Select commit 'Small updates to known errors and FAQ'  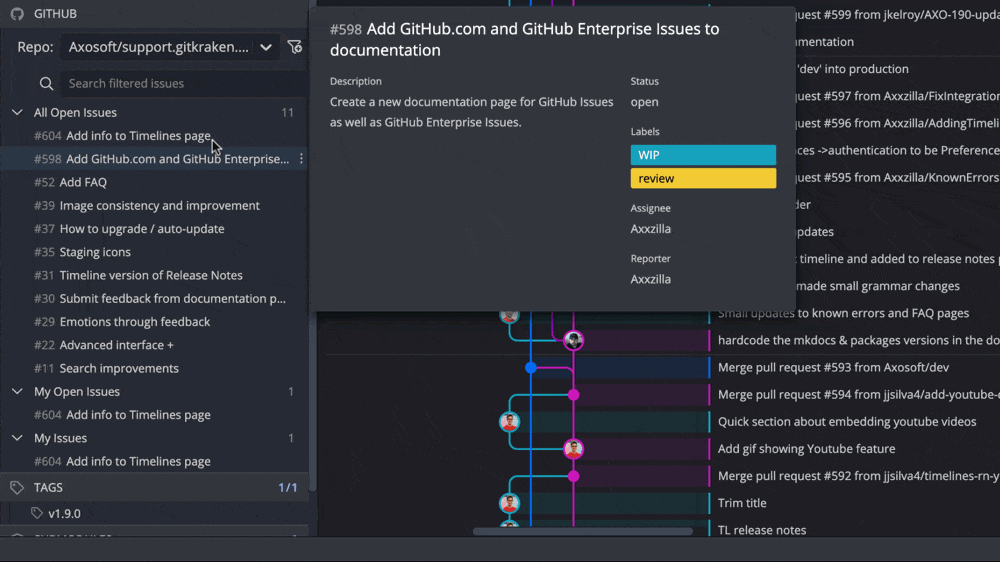click(x=843, y=313)
